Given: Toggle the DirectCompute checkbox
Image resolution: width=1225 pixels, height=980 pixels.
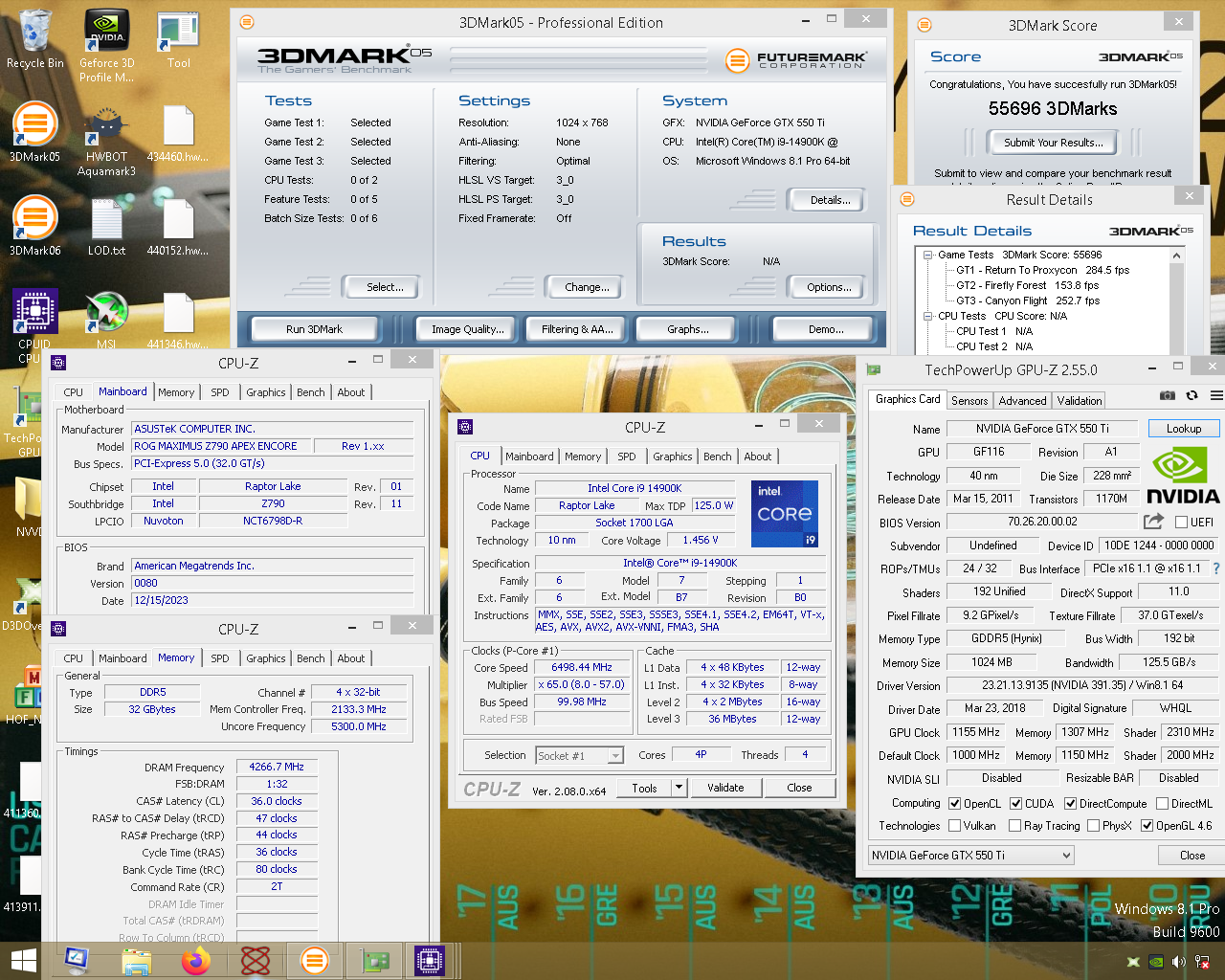Looking at the screenshot, I should point(1070,804).
